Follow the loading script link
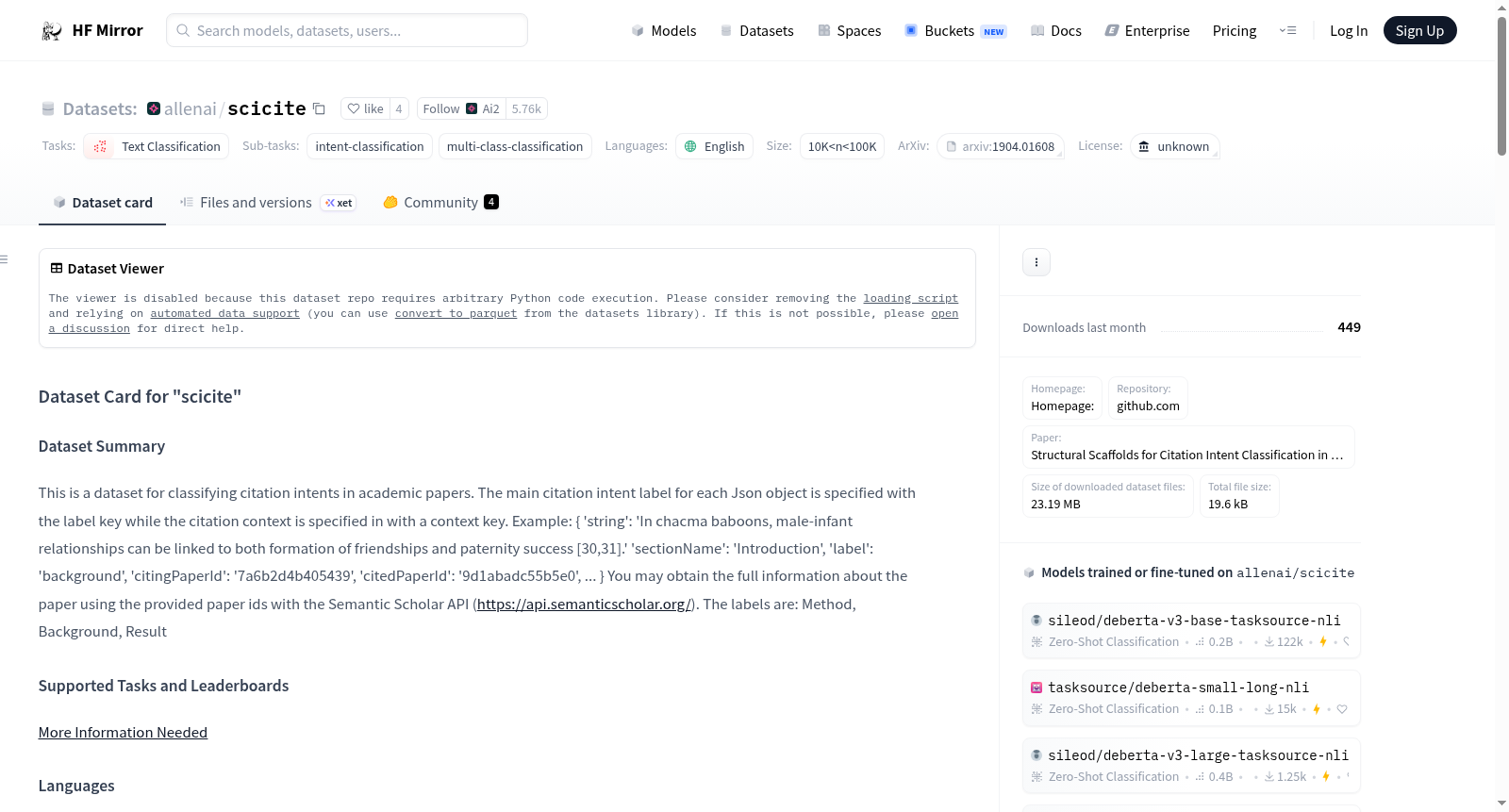This screenshot has width=1509, height=812. pyautogui.click(x=910, y=298)
